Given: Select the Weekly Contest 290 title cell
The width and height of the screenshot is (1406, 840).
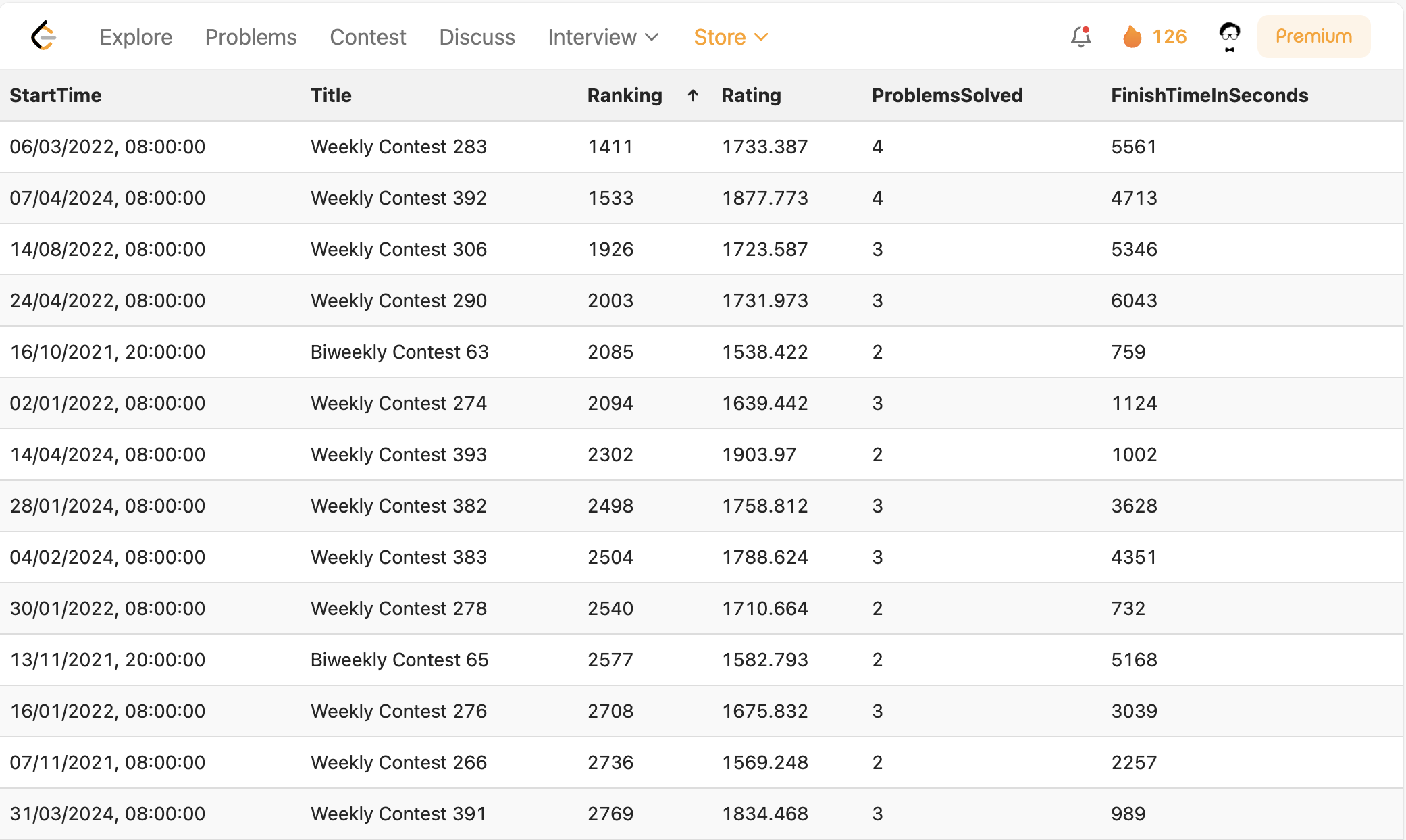Looking at the screenshot, I should click(x=398, y=300).
